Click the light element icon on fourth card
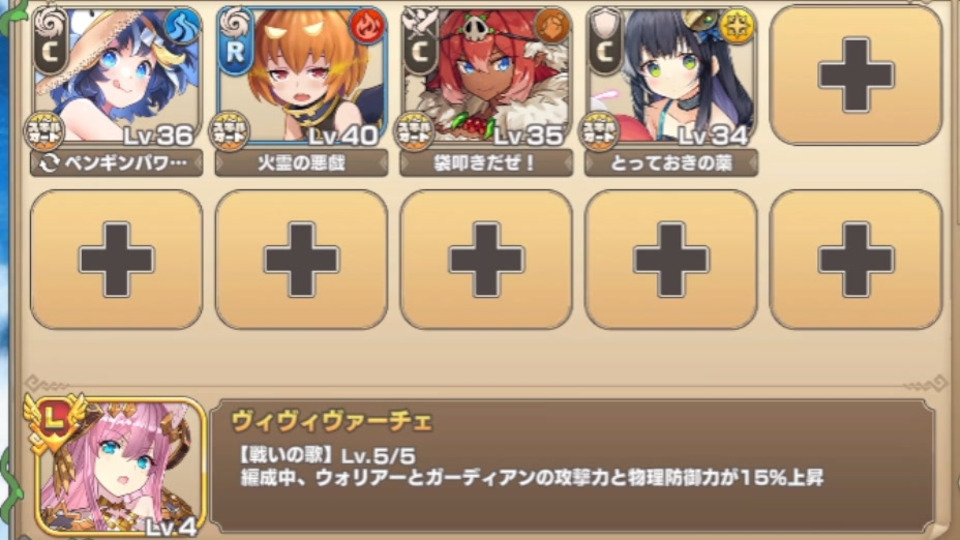Image resolution: width=960 pixels, height=540 pixels. click(x=737, y=27)
